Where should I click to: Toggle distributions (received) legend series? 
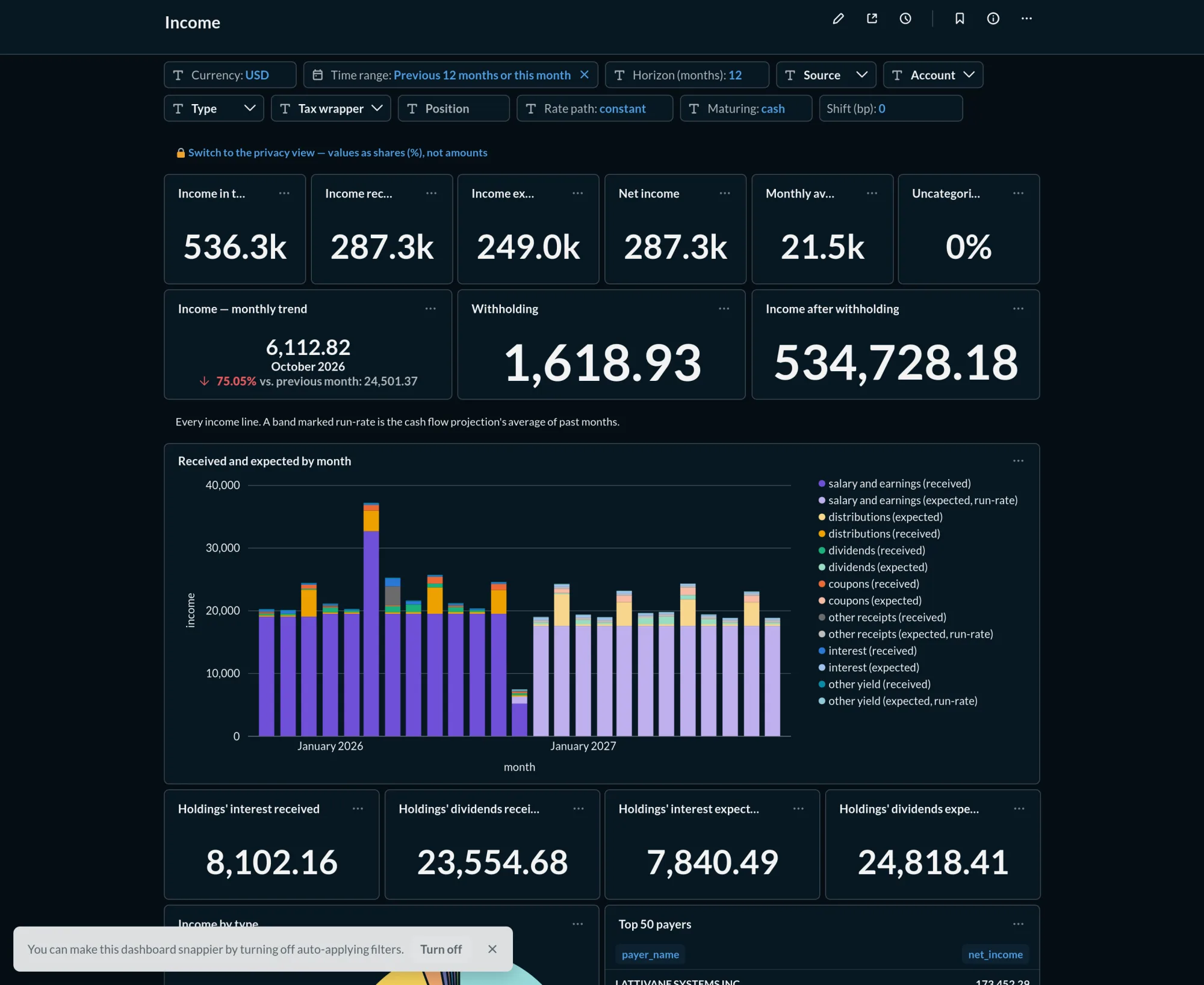(879, 534)
